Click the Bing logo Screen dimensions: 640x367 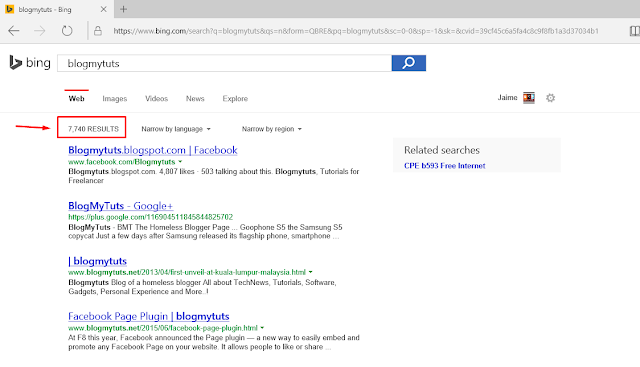[30, 63]
